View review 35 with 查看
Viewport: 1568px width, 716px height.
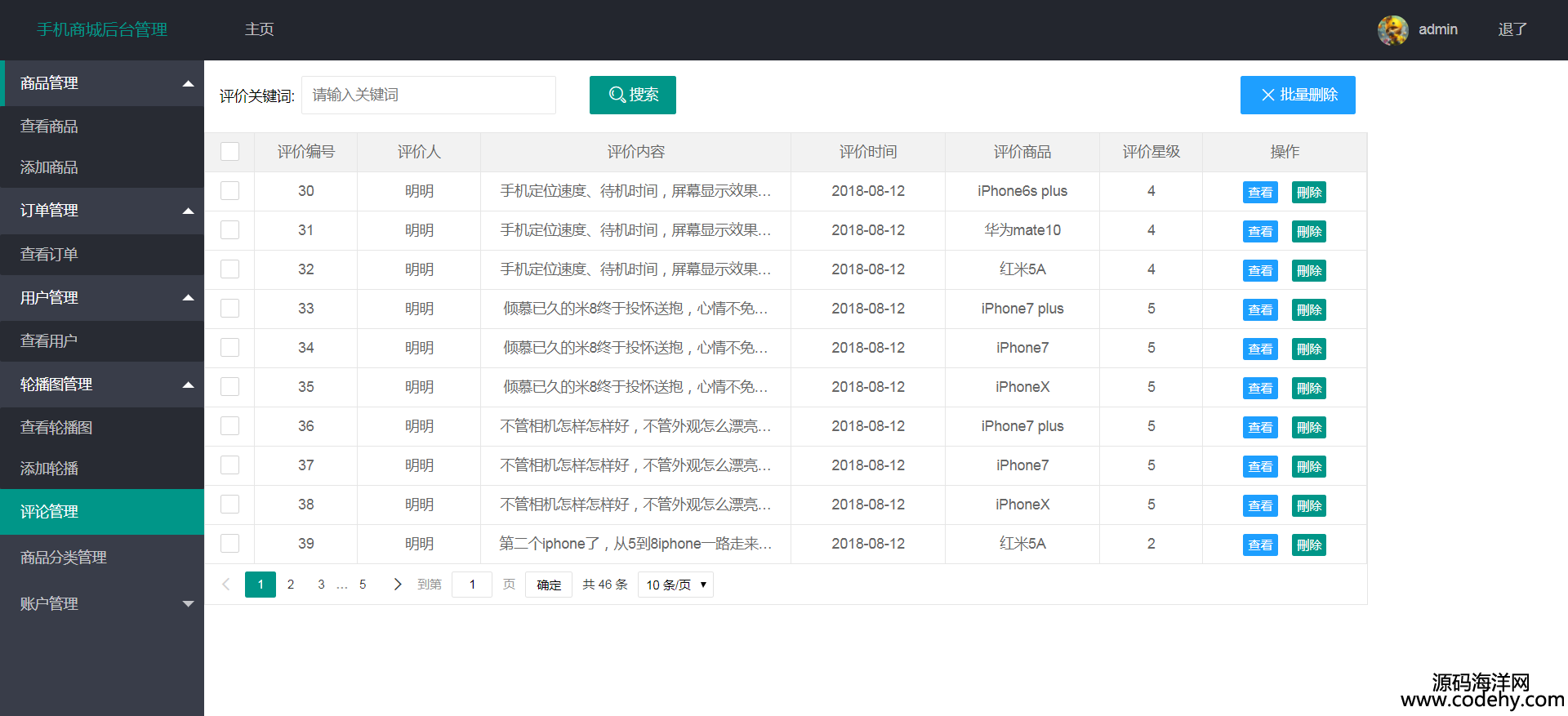(x=1260, y=388)
